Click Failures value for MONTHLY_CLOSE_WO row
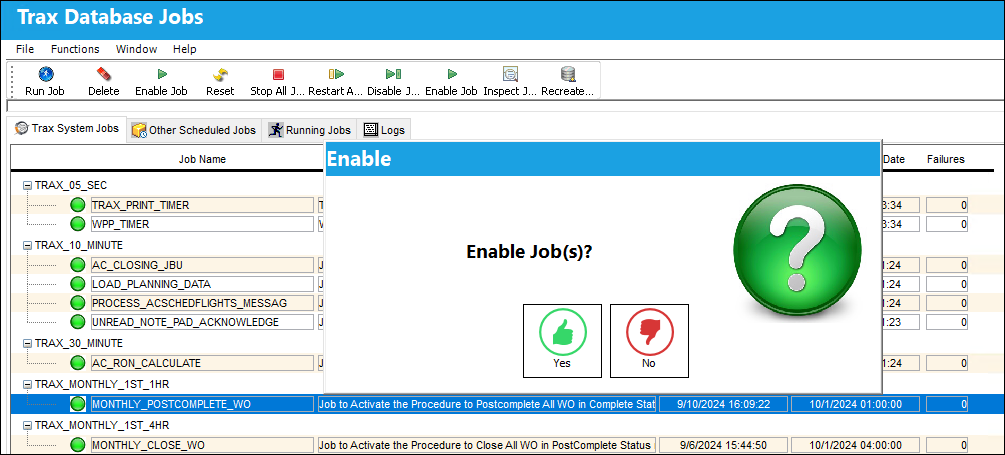Viewport: 1005px width, 455px height. tap(947, 445)
